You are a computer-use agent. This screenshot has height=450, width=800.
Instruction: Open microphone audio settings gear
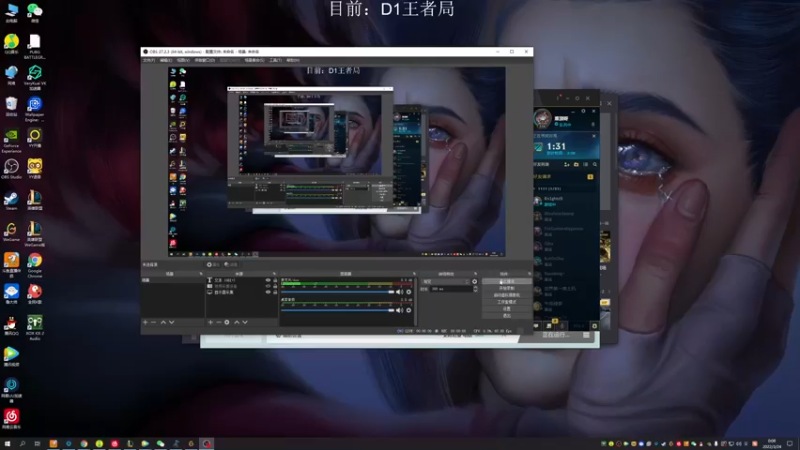click(409, 292)
